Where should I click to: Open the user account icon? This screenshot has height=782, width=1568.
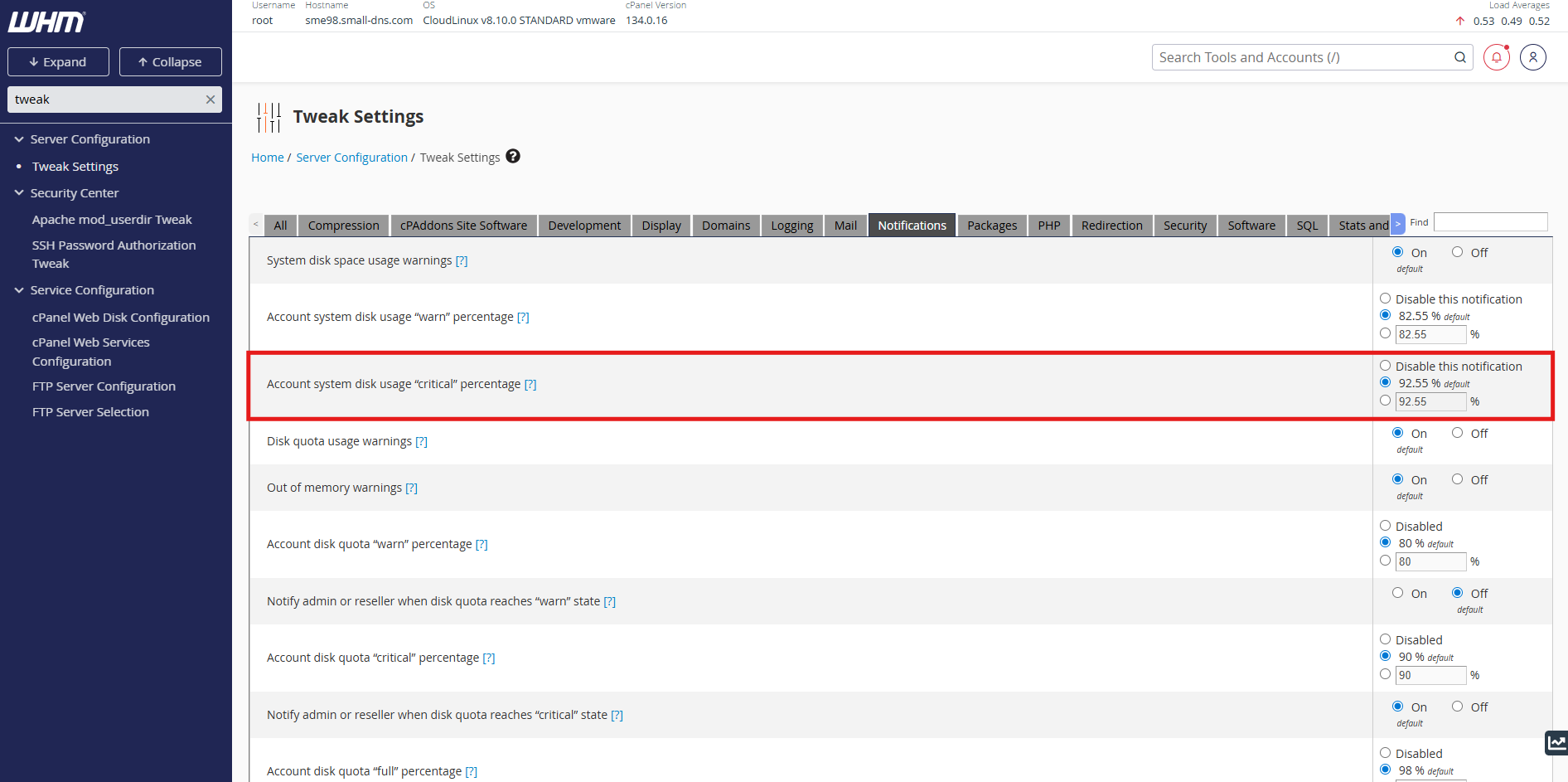[x=1532, y=57]
